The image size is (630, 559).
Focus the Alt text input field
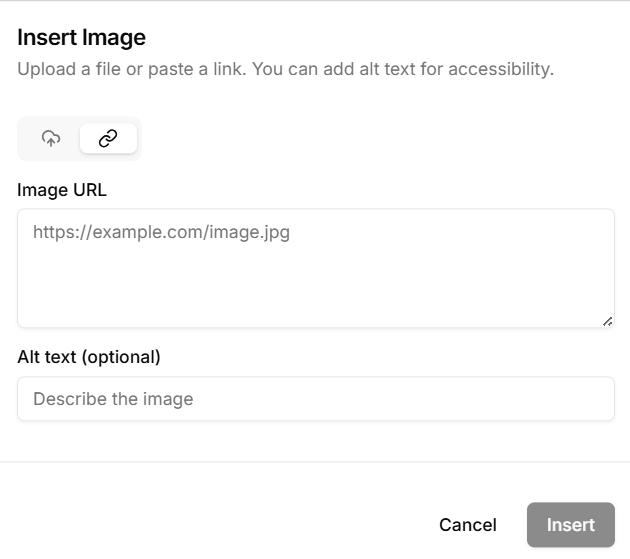(x=315, y=399)
